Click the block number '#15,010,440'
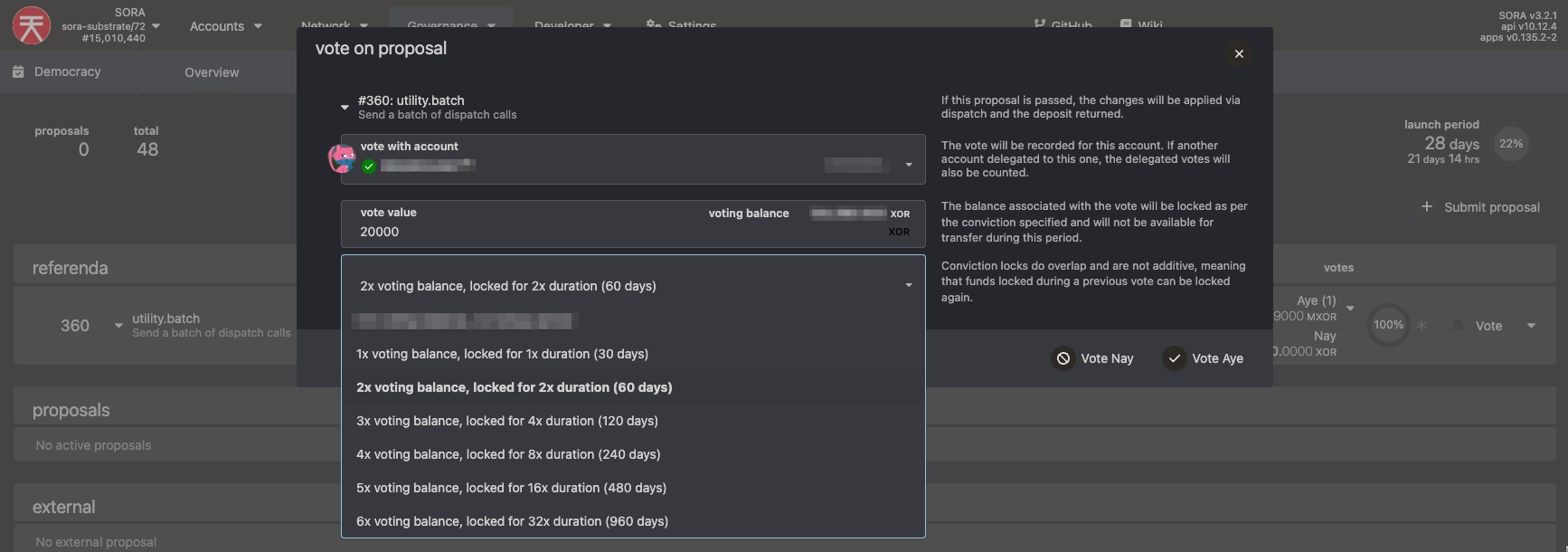Screen dimensions: 1568x552 click(x=113, y=38)
